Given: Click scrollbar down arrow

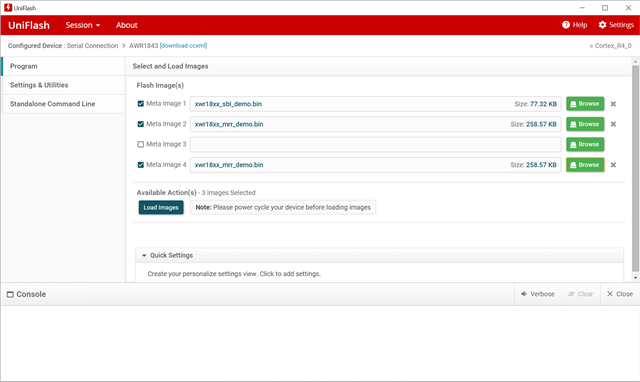Looking at the screenshot, I should (x=635, y=278).
